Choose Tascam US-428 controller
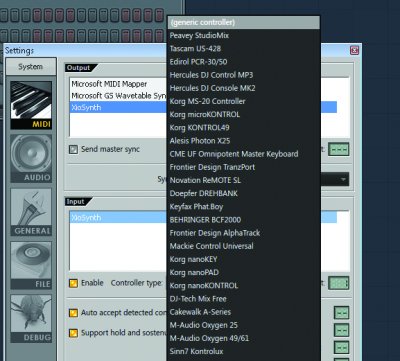Image resolution: width=400 pixels, height=361 pixels. 243,49
